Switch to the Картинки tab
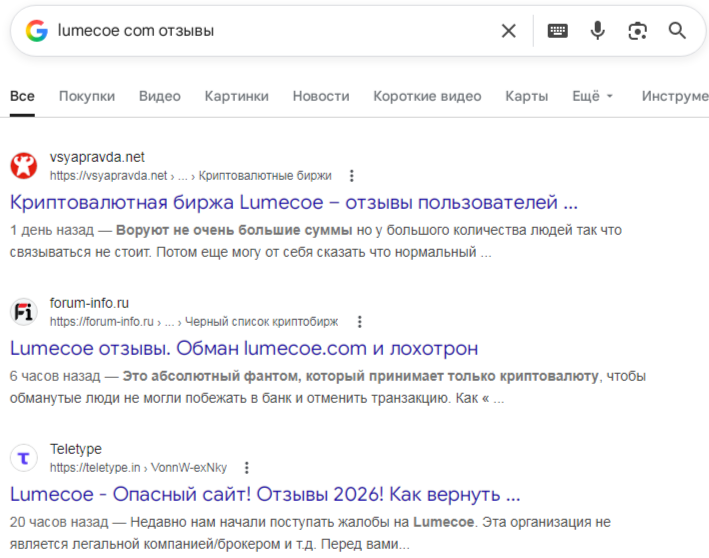Screen dimensions: 709x558 pyautogui.click(x=236, y=96)
